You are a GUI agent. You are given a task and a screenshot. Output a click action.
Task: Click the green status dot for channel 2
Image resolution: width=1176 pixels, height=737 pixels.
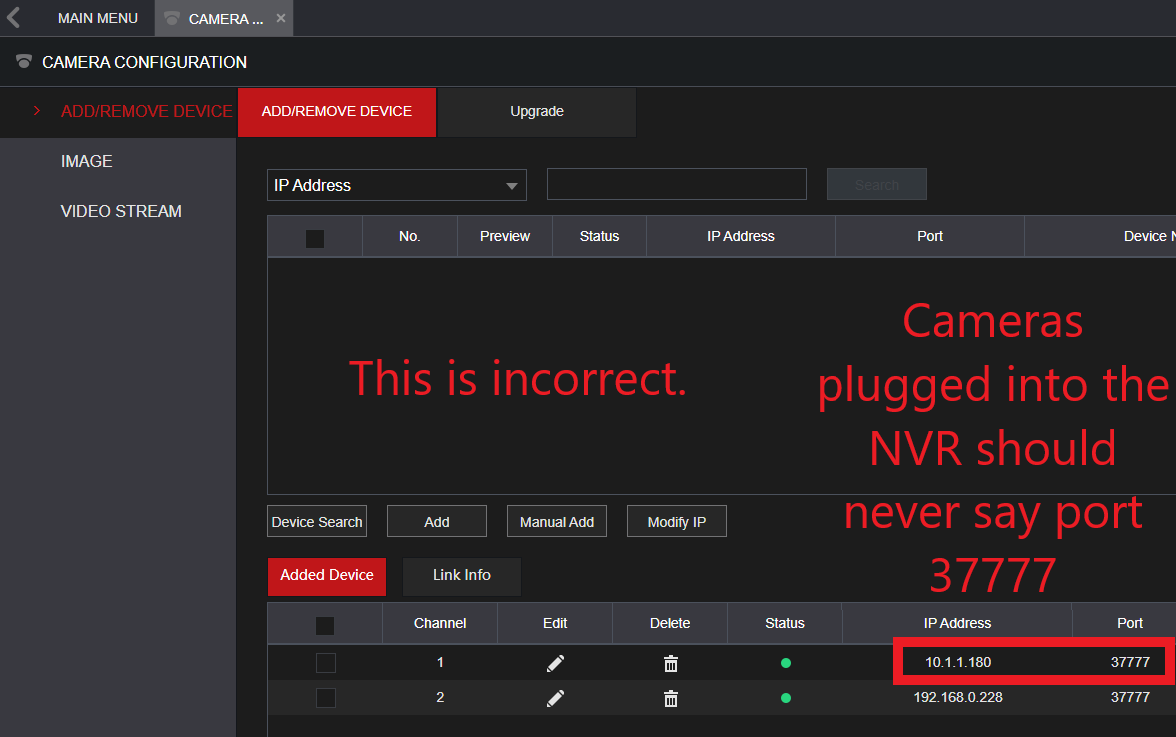[x=785, y=698]
